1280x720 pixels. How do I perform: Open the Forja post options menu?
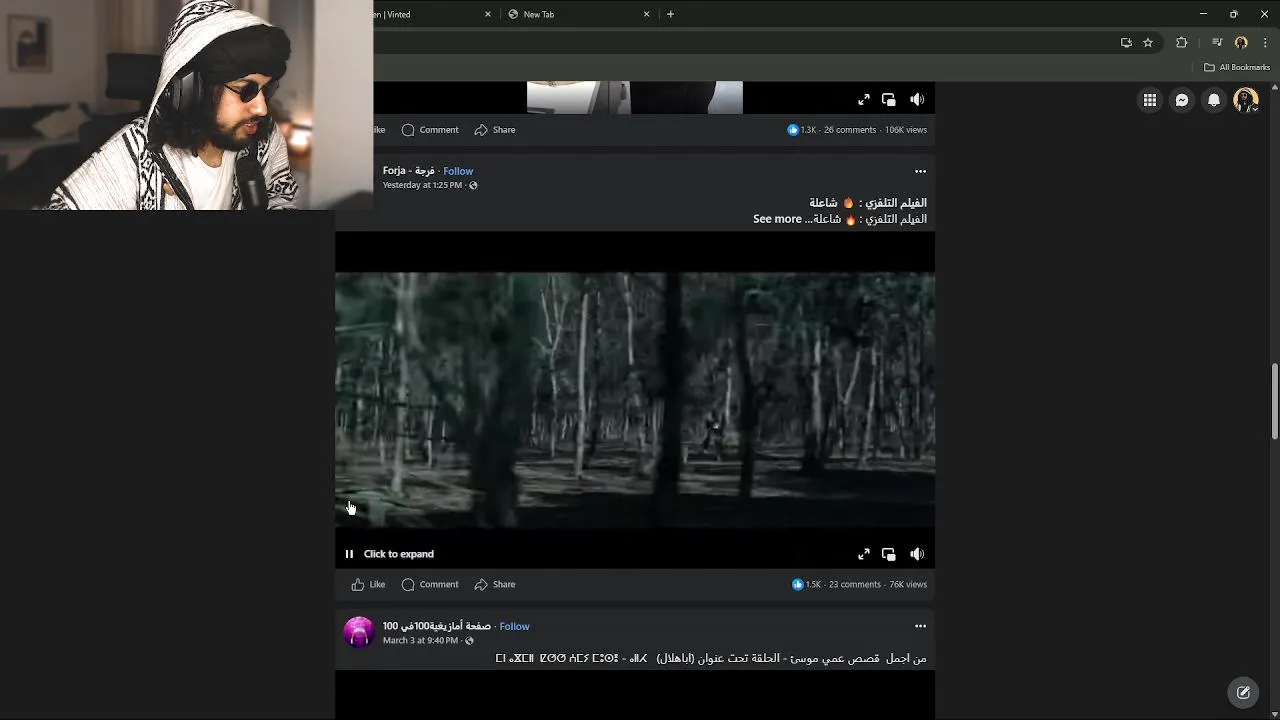click(x=920, y=171)
